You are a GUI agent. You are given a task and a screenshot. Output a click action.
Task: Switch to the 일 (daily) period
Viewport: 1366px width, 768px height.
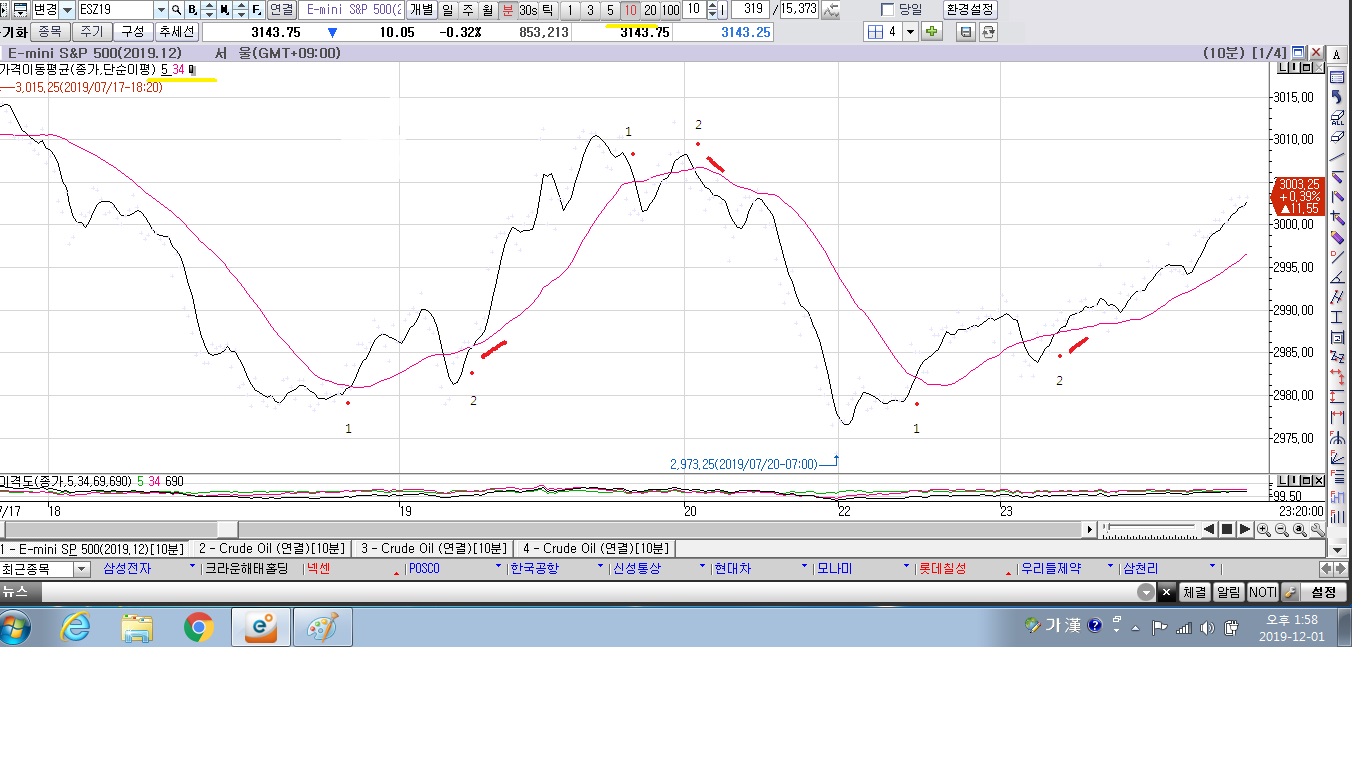(x=447, y=10)
